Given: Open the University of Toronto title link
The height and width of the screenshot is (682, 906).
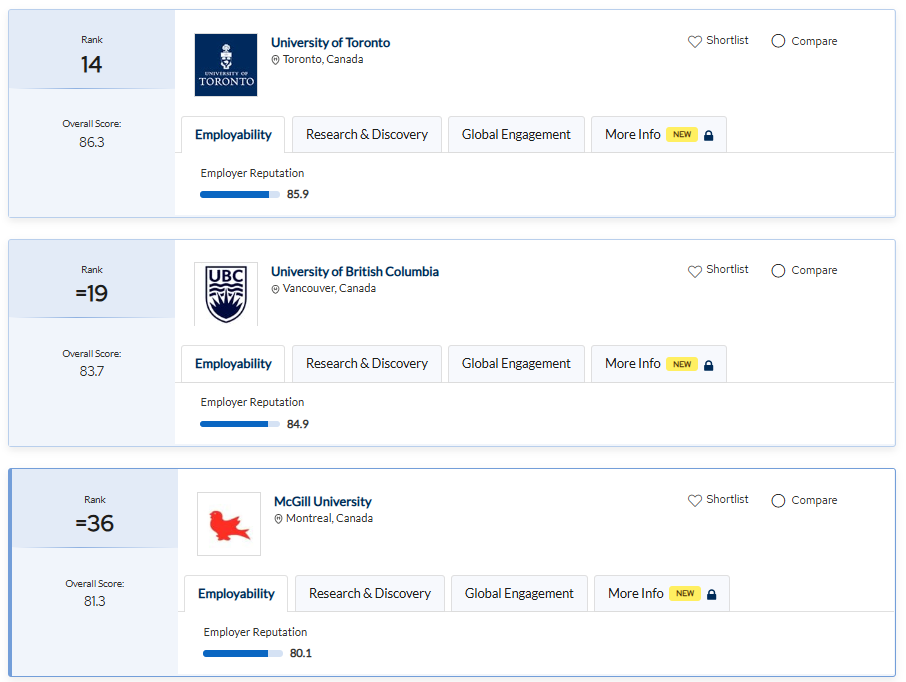Looking at the screenshot, I should click(x=331, y=43).
